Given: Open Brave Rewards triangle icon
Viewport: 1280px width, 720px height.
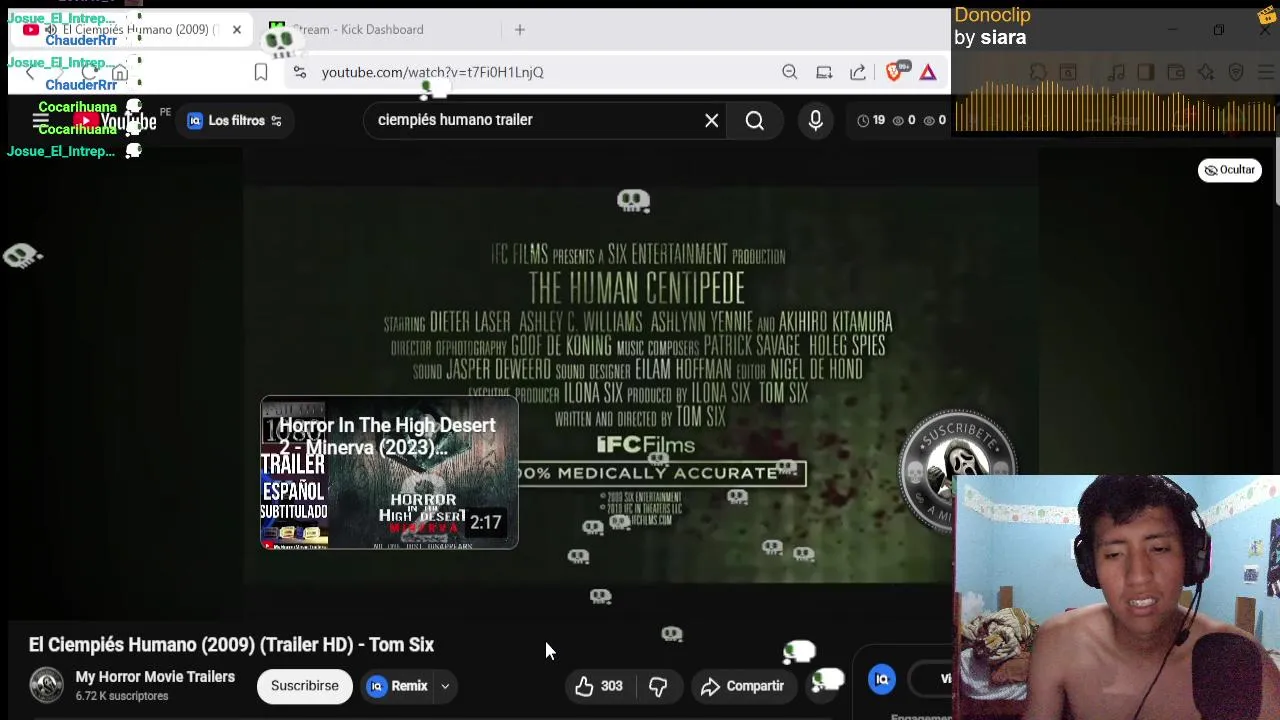Looking at the screenshot, I should pos(928,72).
